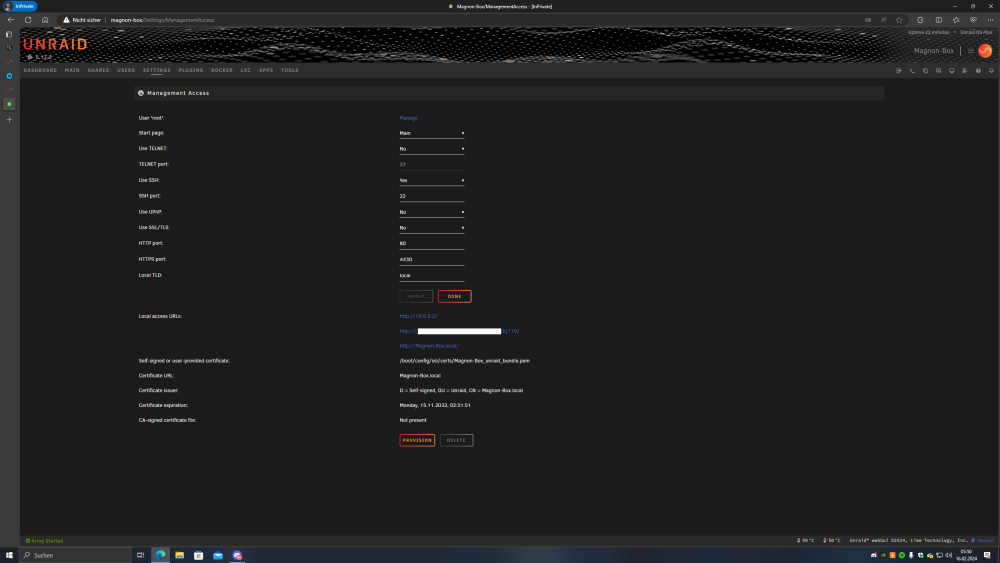The image size is (1000, 563).
Task: Open the hamburger menu next to Magnon-Box
Action: pyautogui.click(x=971, y=51)
